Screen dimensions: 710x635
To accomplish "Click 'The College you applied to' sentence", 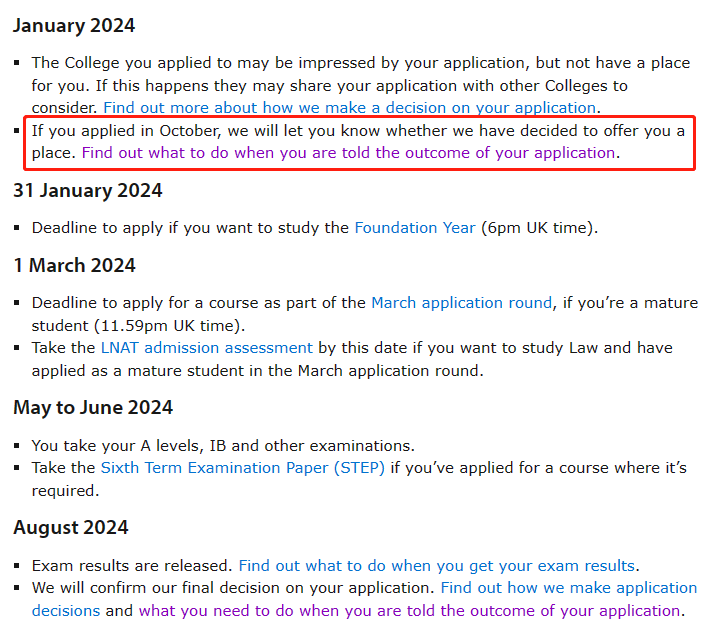I will 361,85.
